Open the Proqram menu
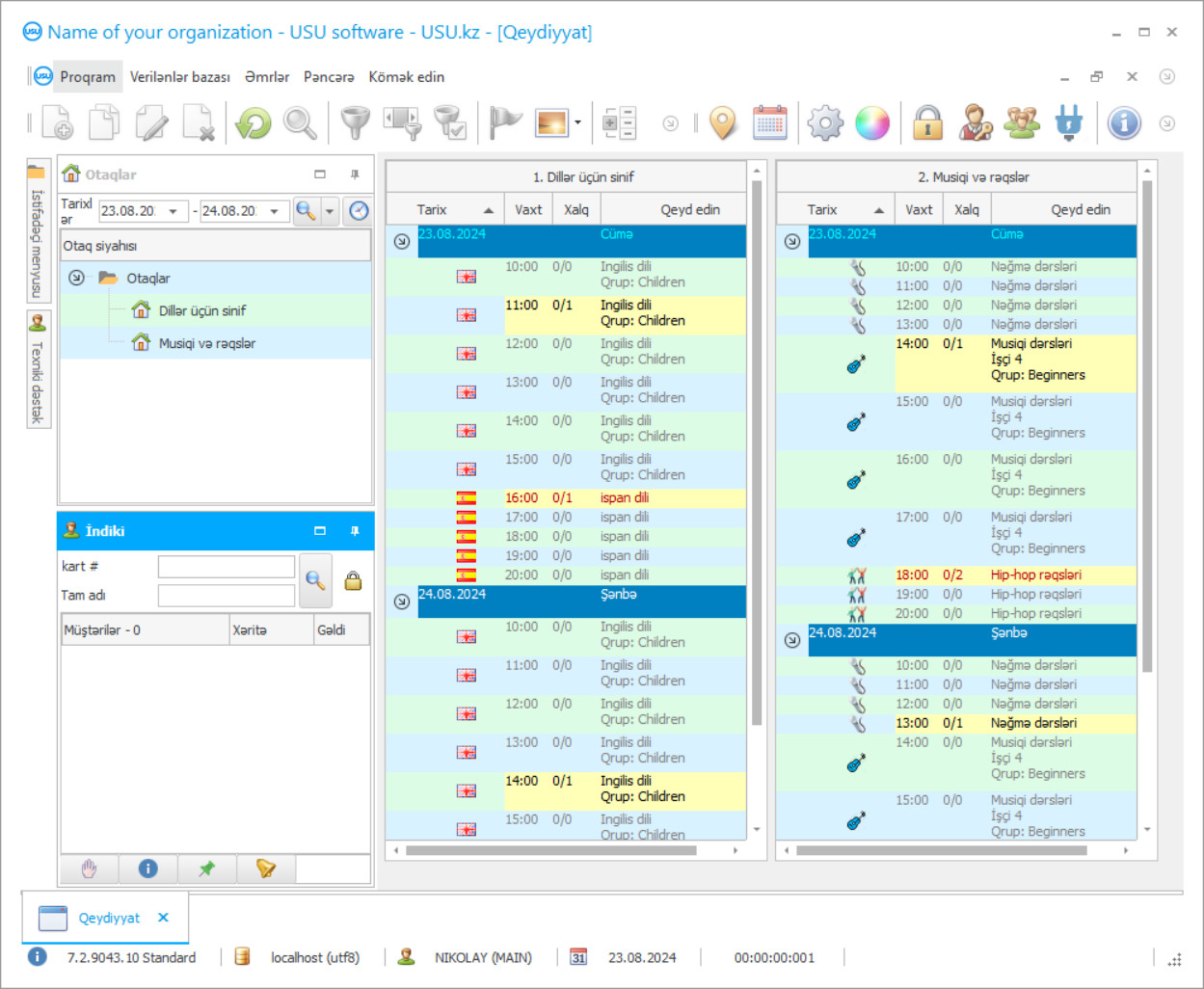 (x=87, y=77)
